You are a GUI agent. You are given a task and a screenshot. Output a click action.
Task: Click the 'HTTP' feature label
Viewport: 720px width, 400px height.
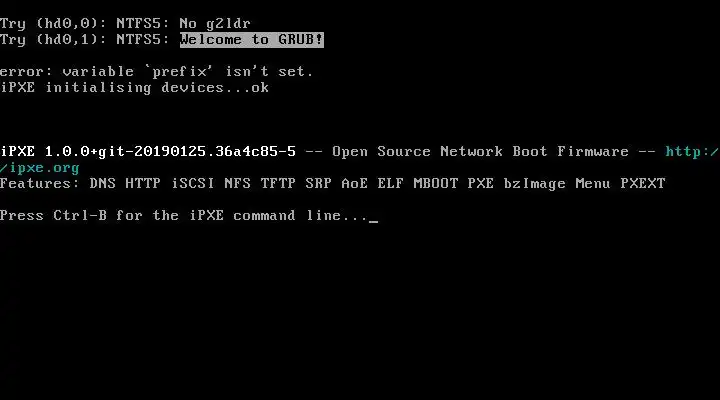pos(143,184)
